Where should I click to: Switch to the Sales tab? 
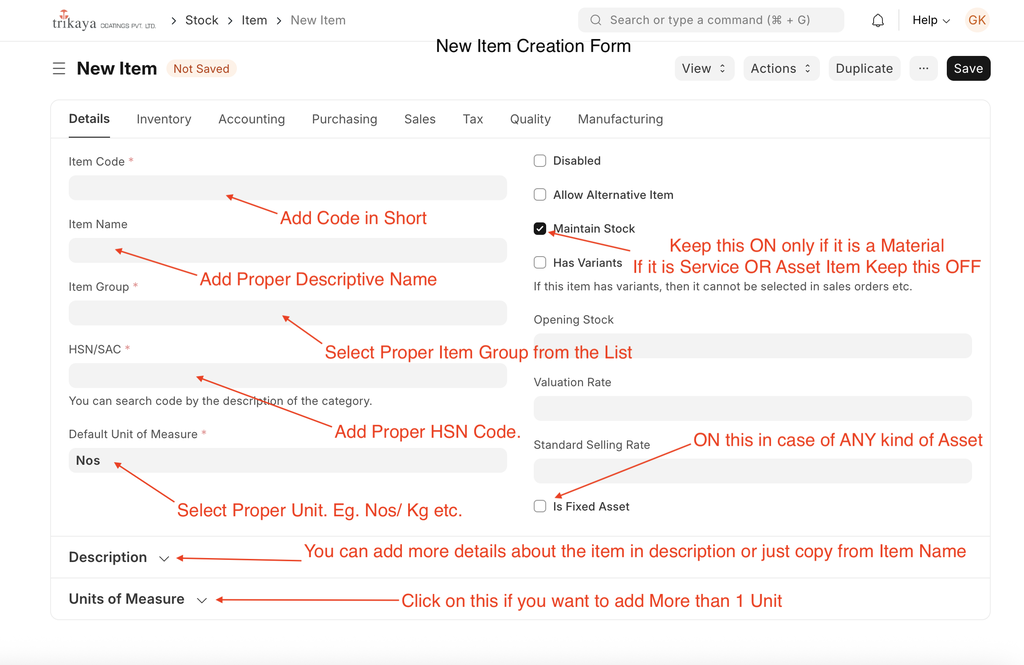420,119
